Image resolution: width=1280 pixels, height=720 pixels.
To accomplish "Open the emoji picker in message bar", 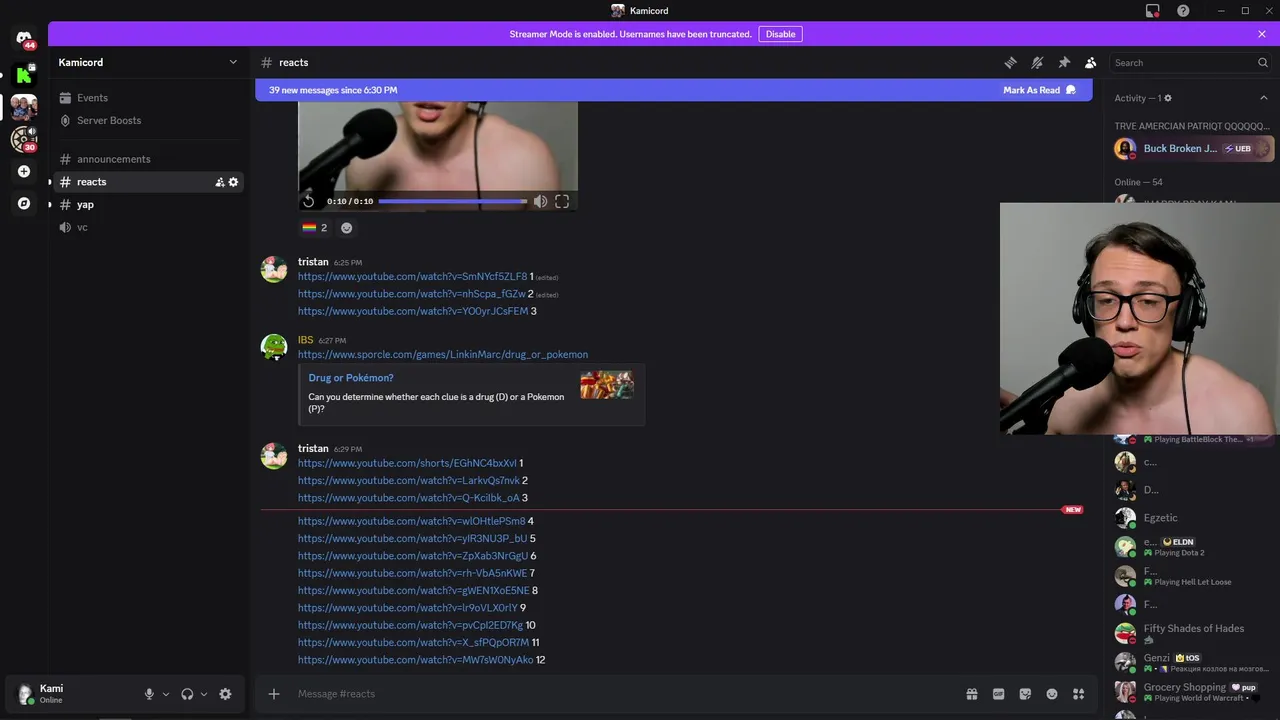I will click(1051, 694).
